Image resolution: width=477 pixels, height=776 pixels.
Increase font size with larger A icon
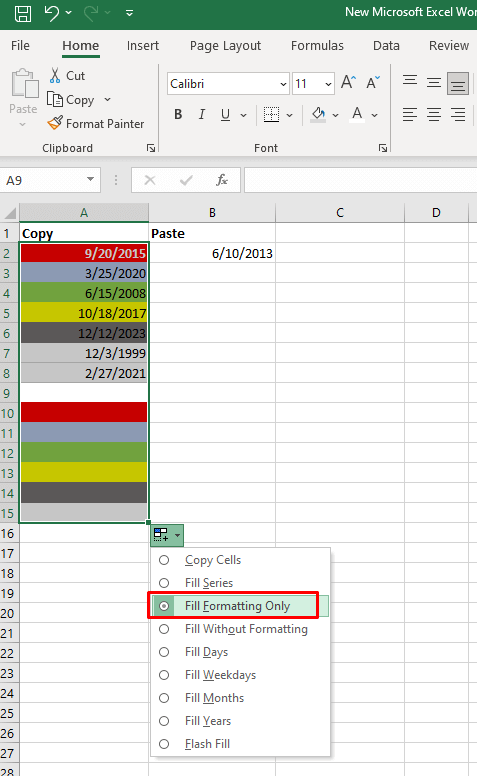348,83
